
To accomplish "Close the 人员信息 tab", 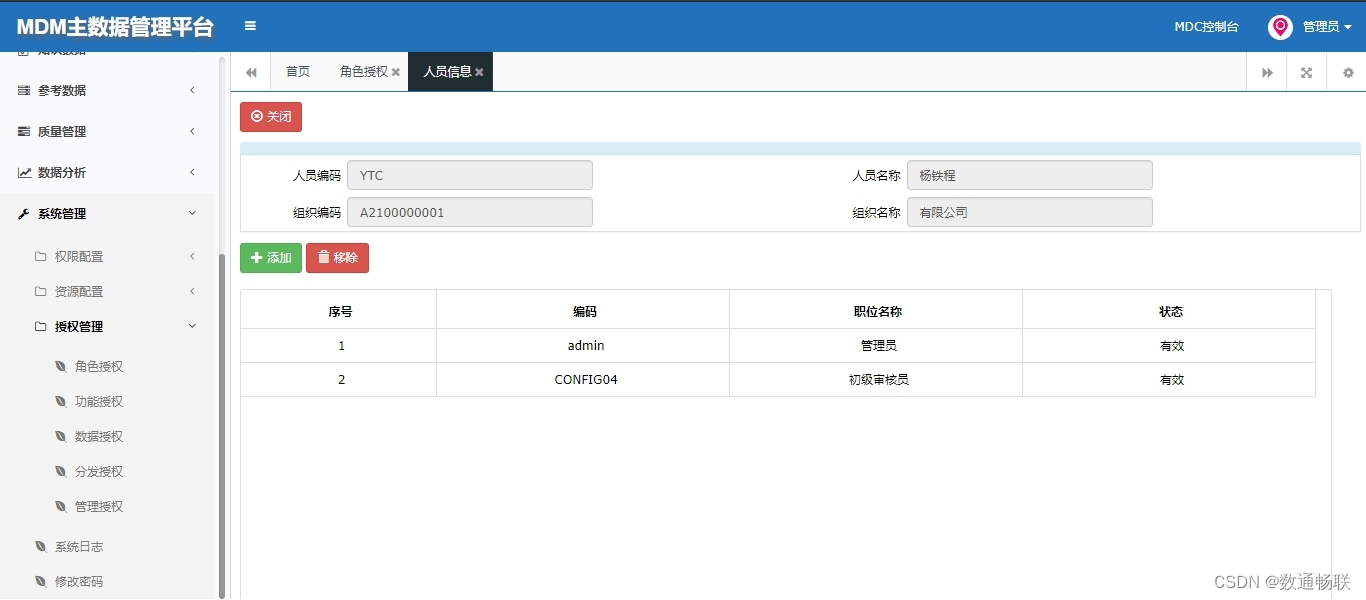I will pos(479,72).
